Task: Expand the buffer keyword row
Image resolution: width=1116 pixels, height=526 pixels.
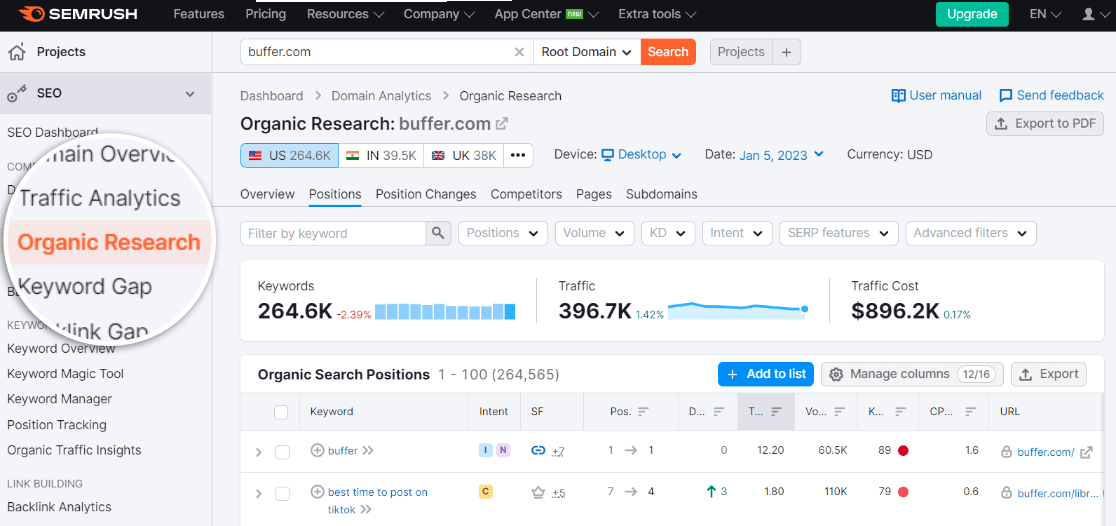Action: pyautogui.click(x=258, y=452)
